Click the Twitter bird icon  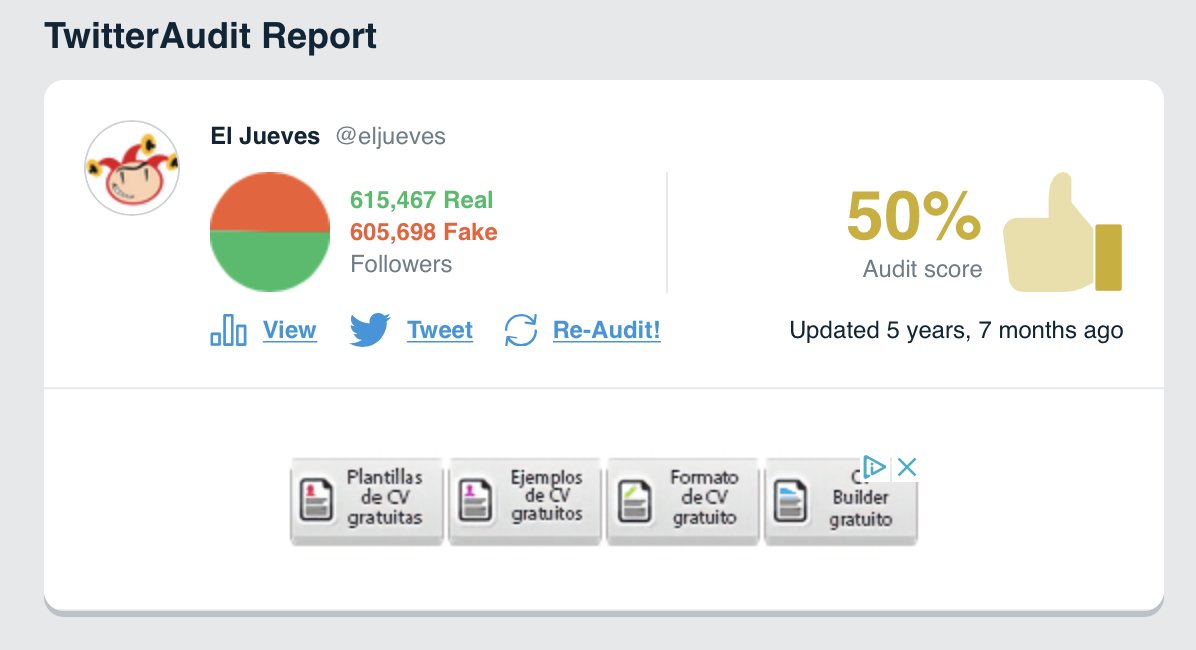[x=370, y=330]
